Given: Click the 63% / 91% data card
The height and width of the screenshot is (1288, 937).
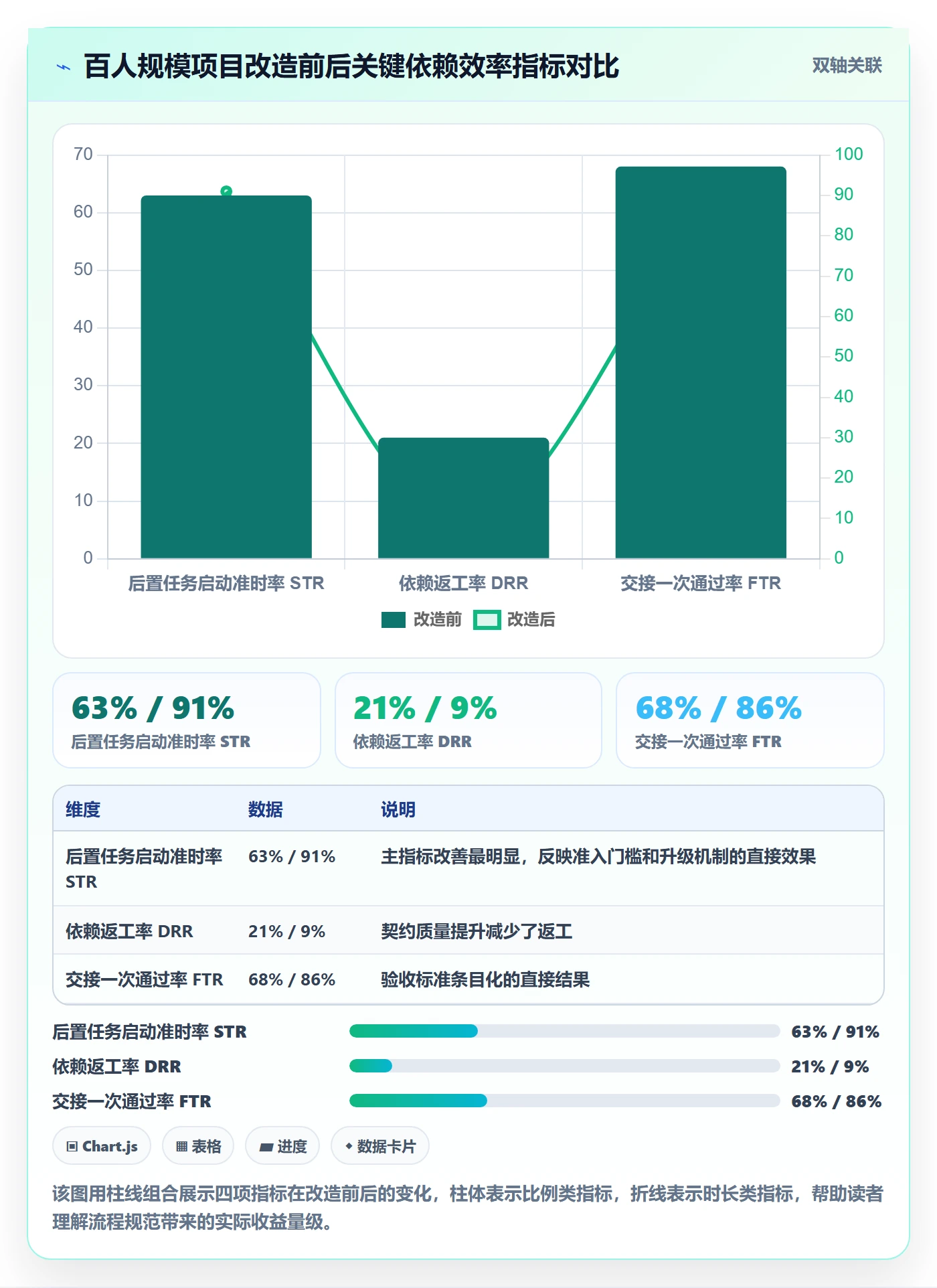Looking at the screenshot, I should [187, 720].
